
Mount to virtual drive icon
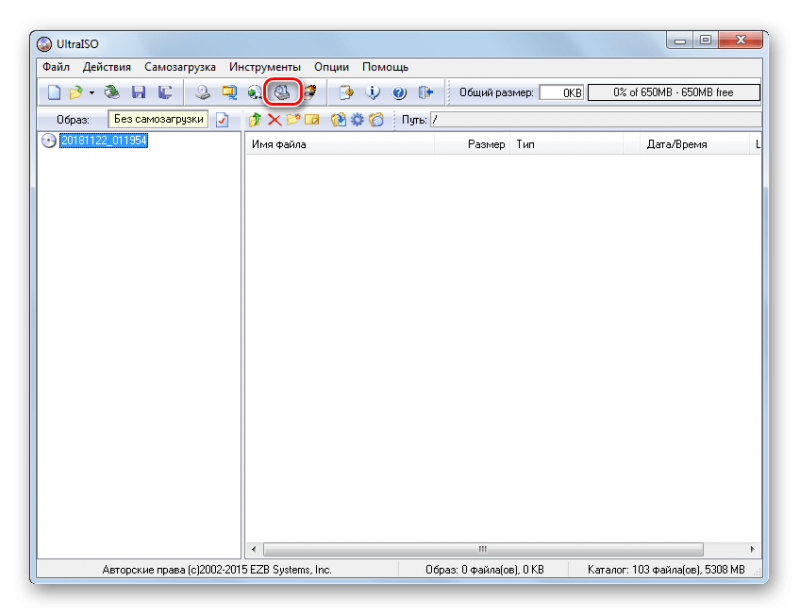(x=283, y=92)
